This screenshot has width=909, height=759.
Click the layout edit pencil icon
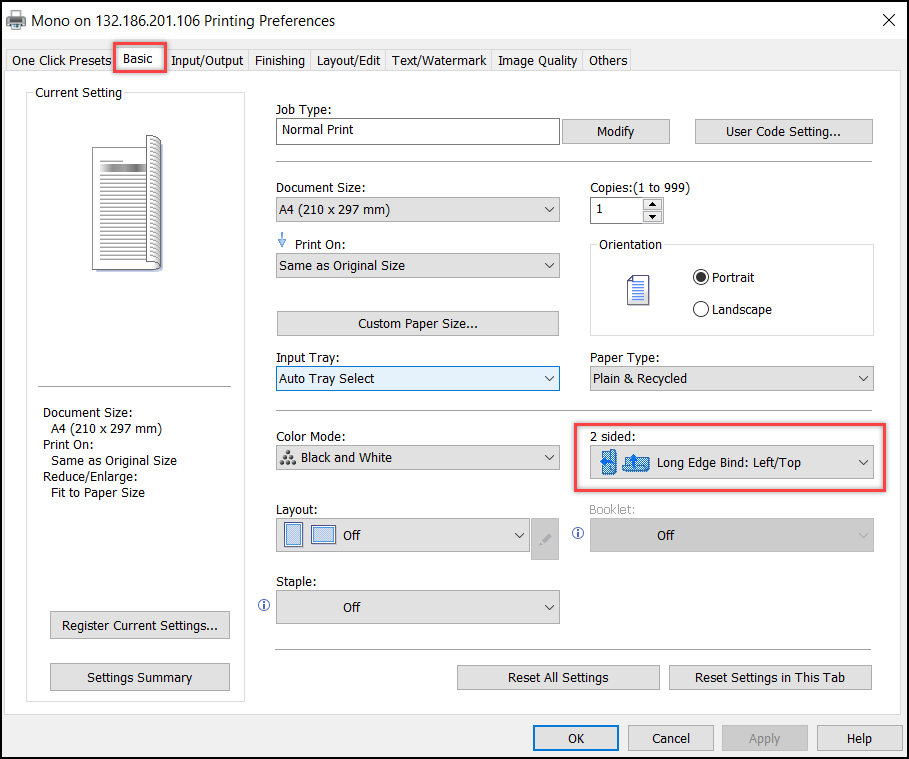coord(545,539)
